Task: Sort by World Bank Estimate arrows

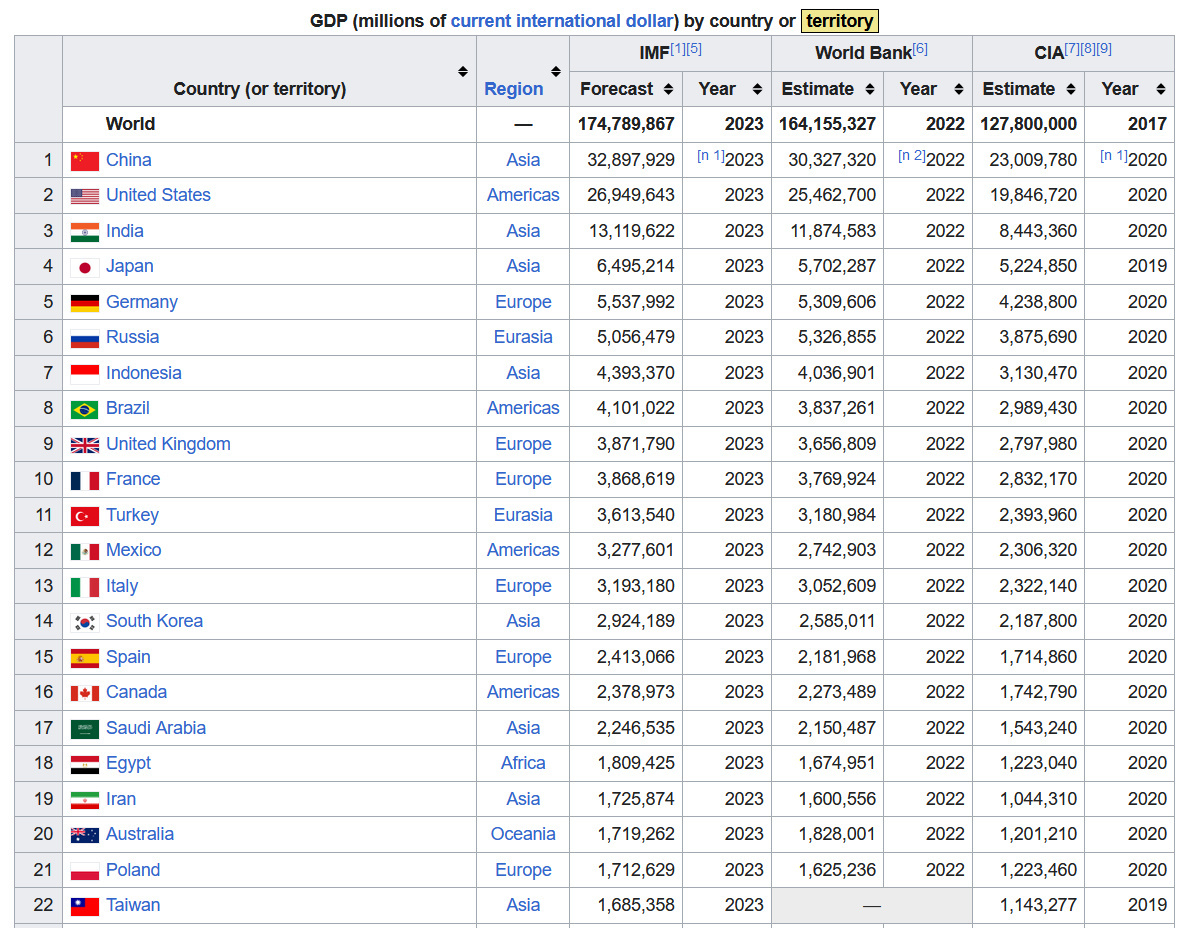Action: 869,89
